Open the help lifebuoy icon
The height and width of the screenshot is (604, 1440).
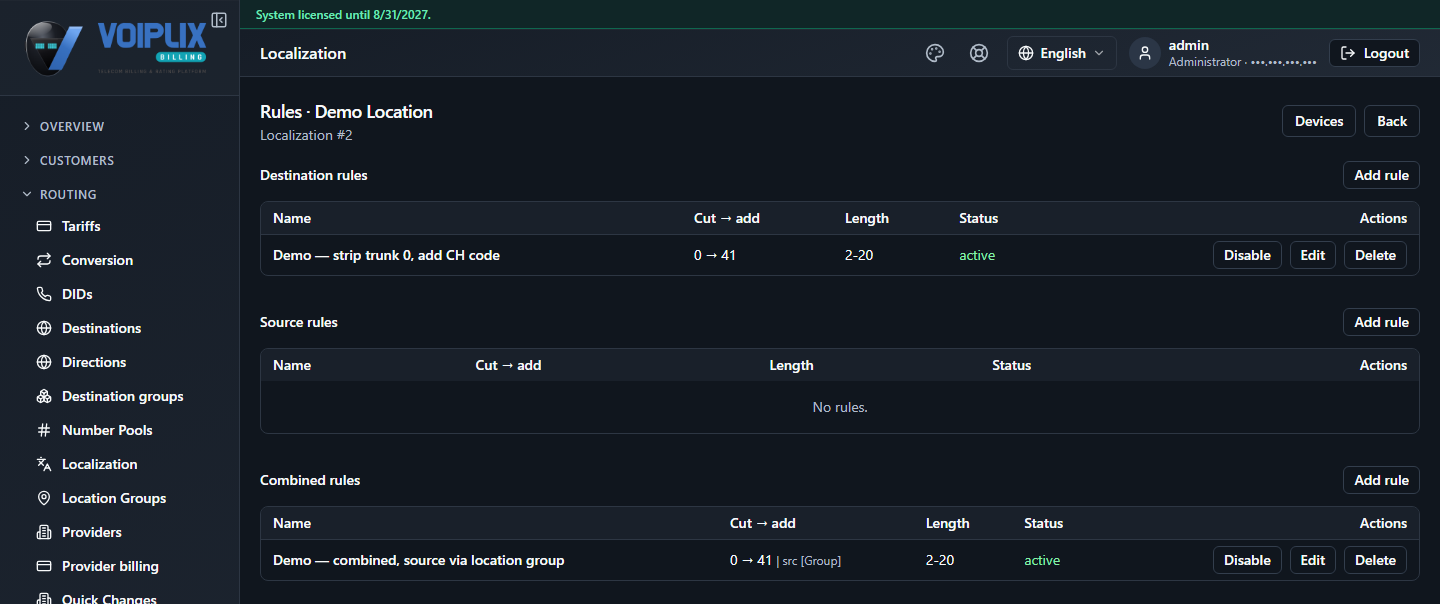[x=979, y=54]
